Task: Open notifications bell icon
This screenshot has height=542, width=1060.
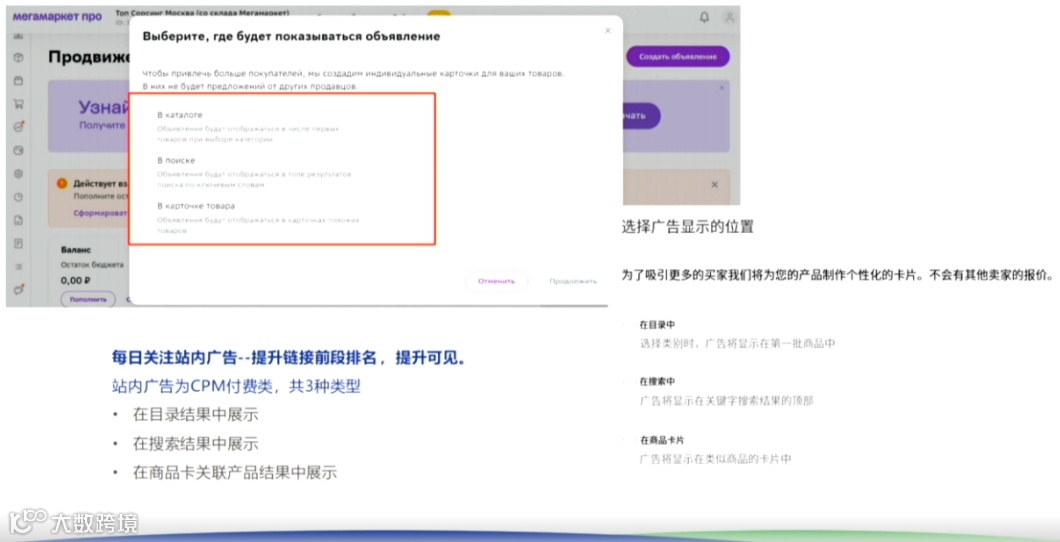Action: coord(704,18)
